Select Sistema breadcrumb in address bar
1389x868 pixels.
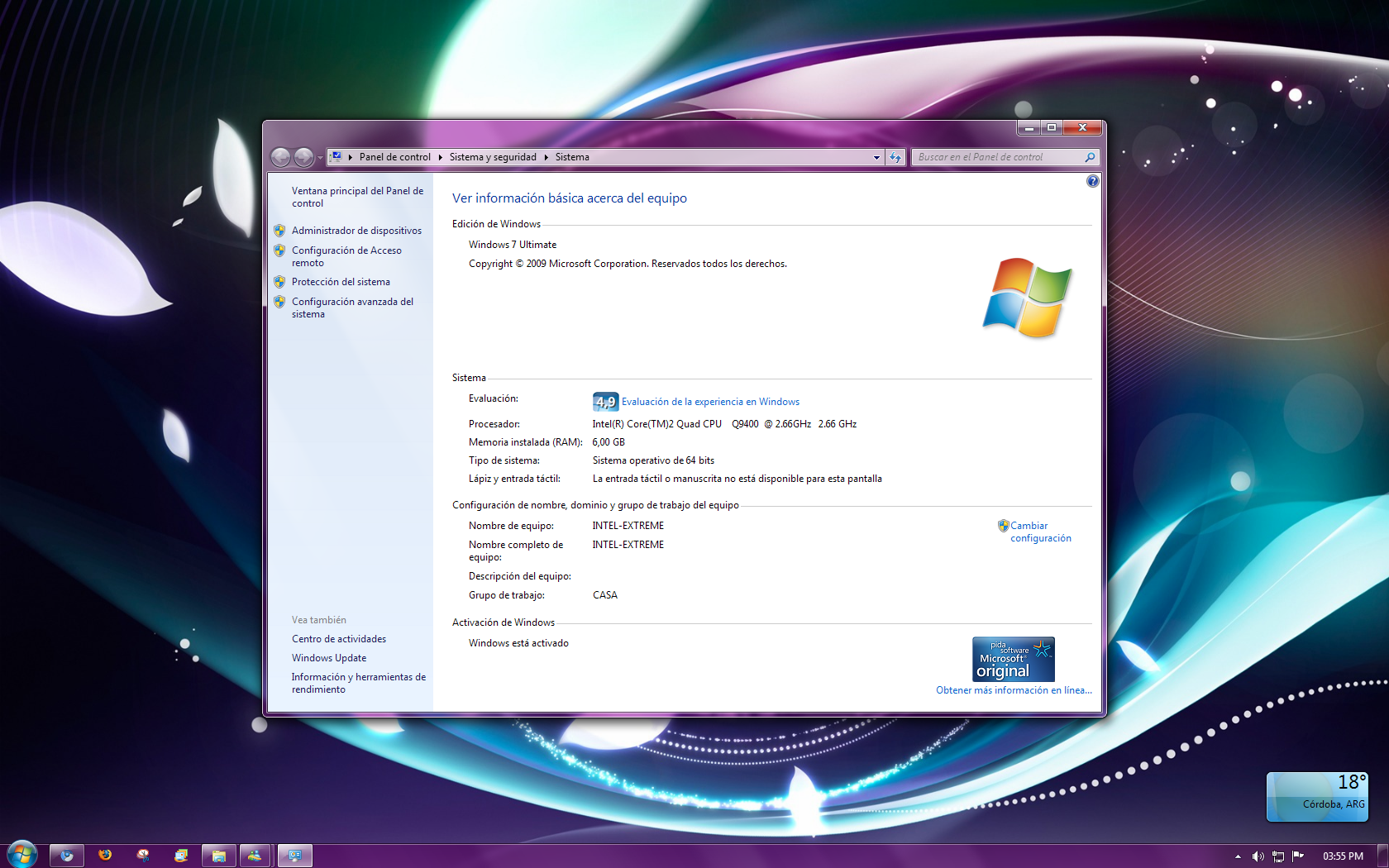click(x=572, y=157)
